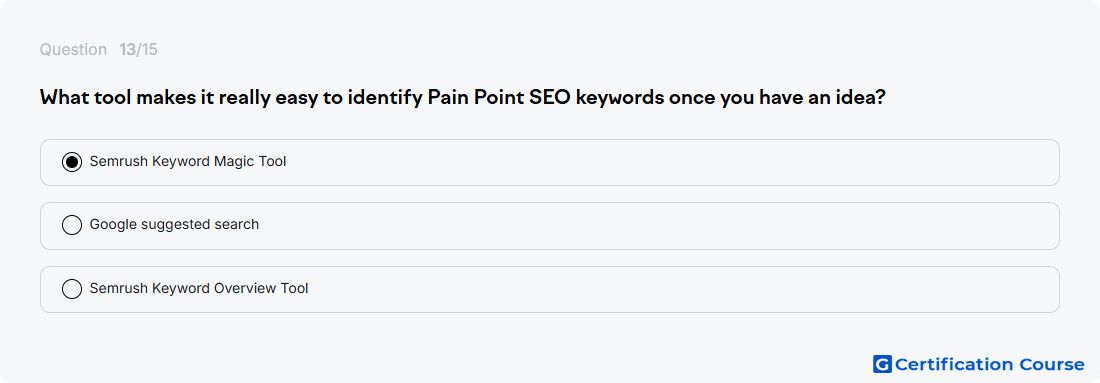The height and width of the screenshot is (383, 1100).
Task: Select the Semrush Keyword Magic Tool radio button
Action: click(x=72, y=162)
